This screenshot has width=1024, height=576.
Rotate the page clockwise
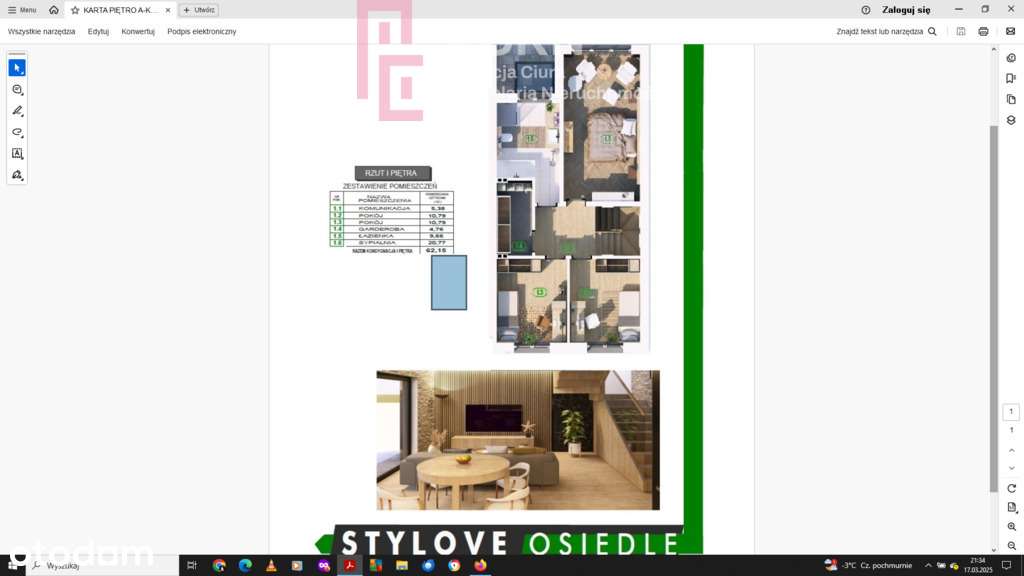point(1012,488)
